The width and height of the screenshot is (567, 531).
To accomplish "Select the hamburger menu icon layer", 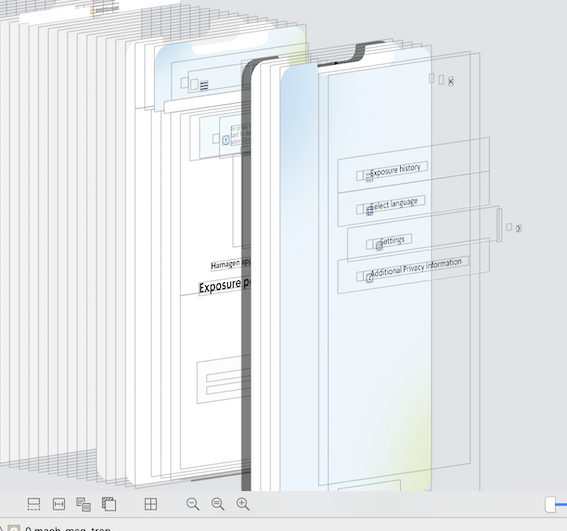I will click(204, 86).
